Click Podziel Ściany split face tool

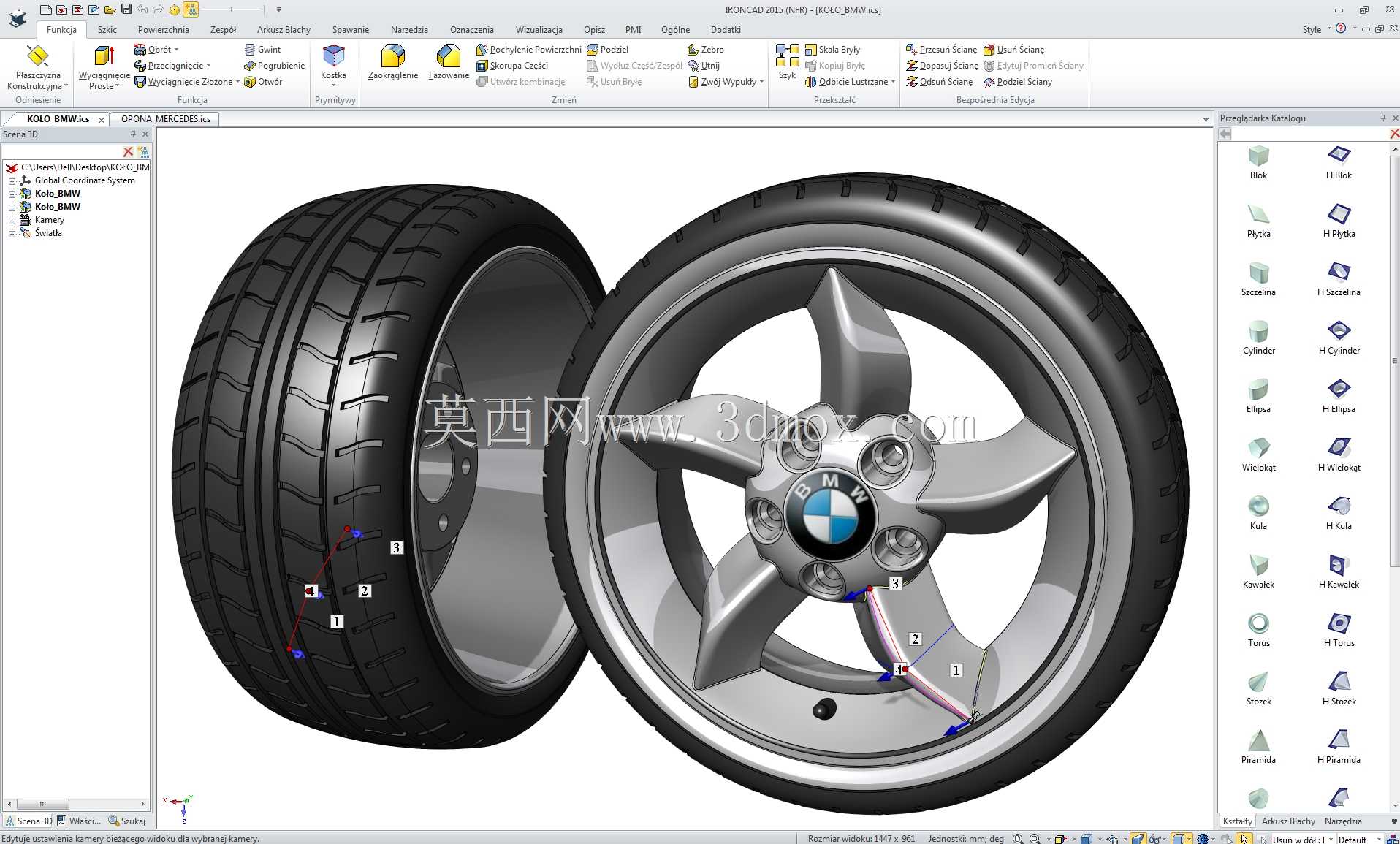click(1018, 82)
